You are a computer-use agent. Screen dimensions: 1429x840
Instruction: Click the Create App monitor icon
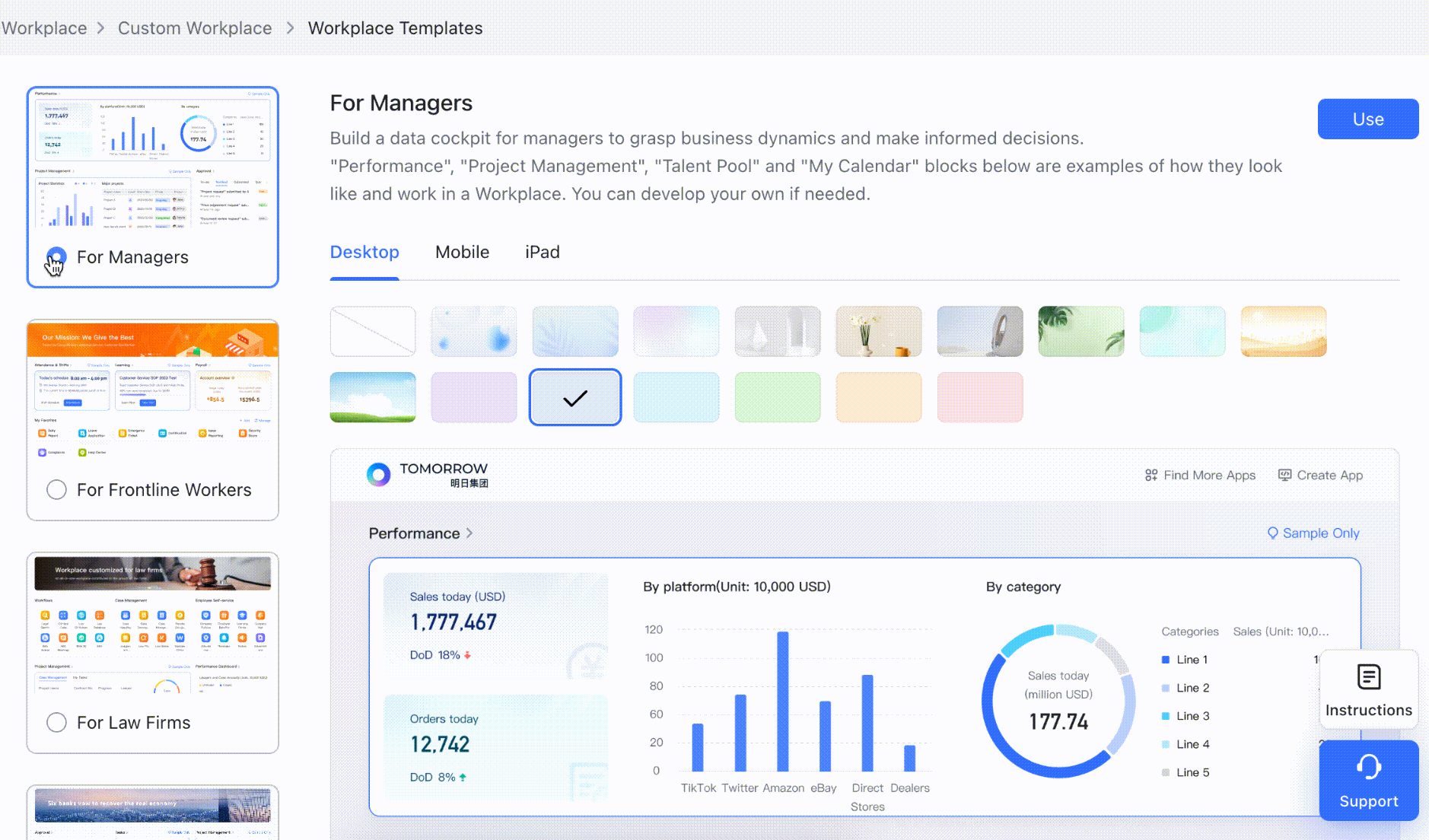click(1284, 475)
